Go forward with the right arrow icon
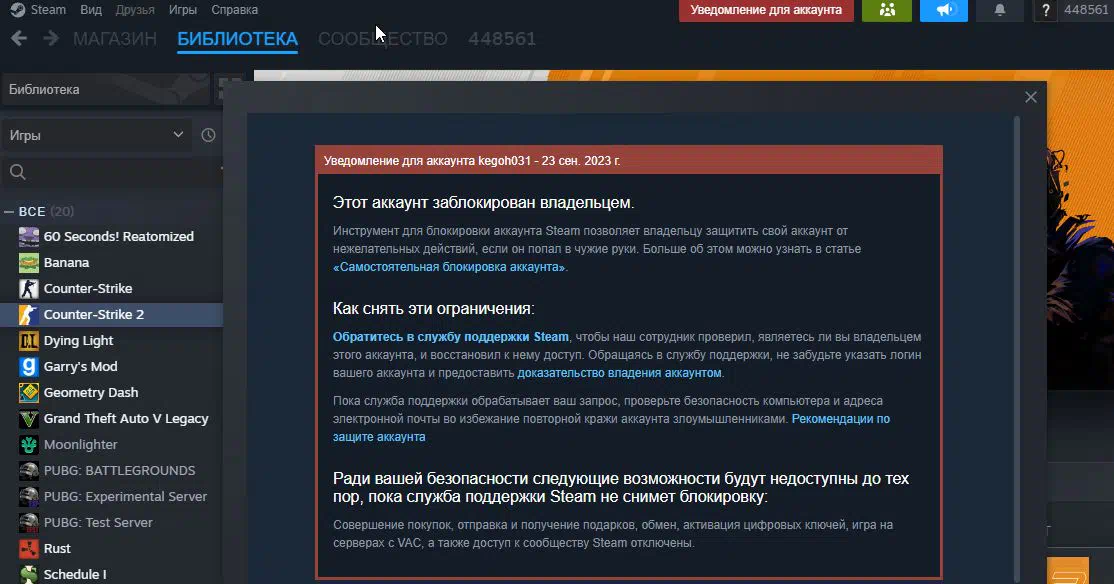This screenshot has height=584, width=1114. (x=50, y=38)
